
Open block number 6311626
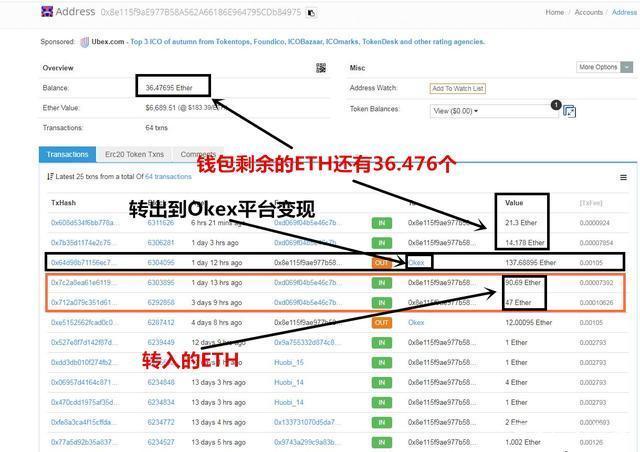[160, 223]
